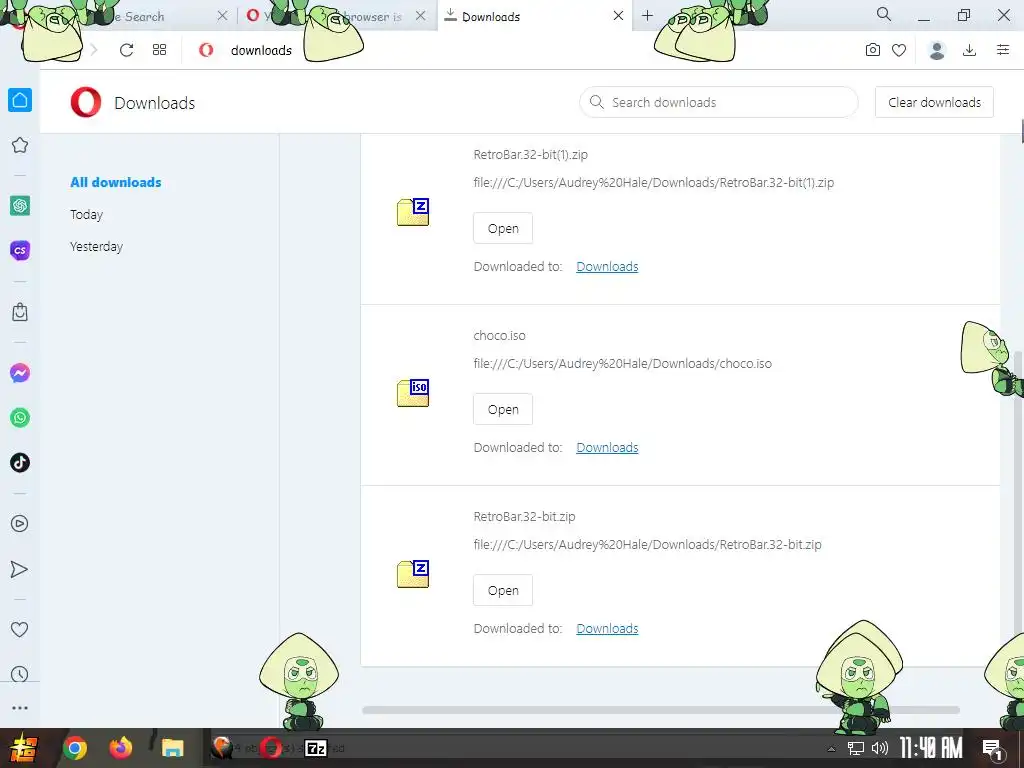Follow Downloads folder link for choco.iso
The height and width of the screenshot is (768, 1024).
click(607, 447)
